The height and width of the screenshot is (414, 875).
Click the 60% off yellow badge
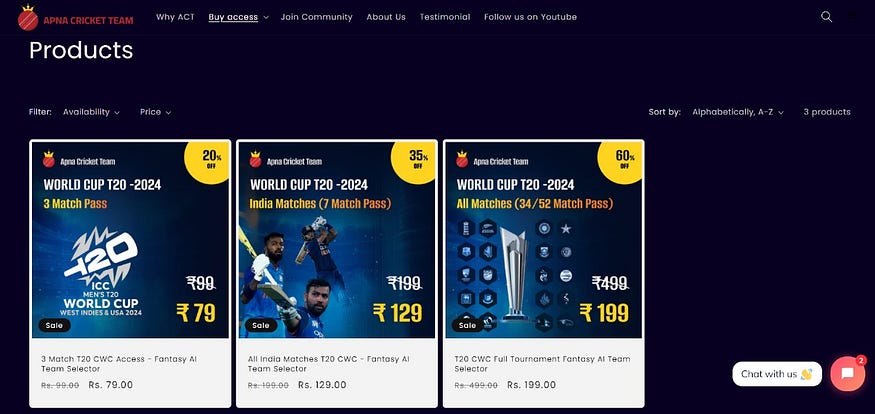coord(621,161)
